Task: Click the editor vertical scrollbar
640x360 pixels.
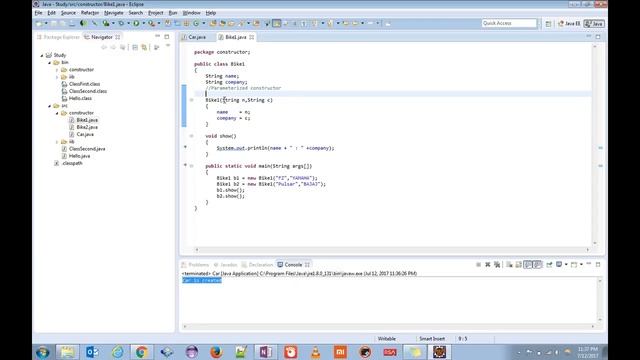Action: point(595,145)
